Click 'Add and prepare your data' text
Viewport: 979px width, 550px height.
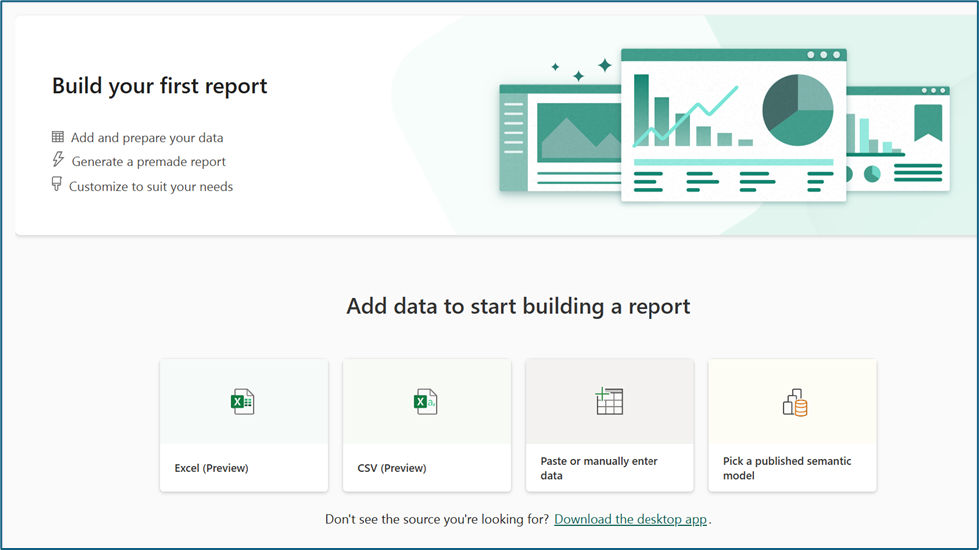[x=147, y=137]
